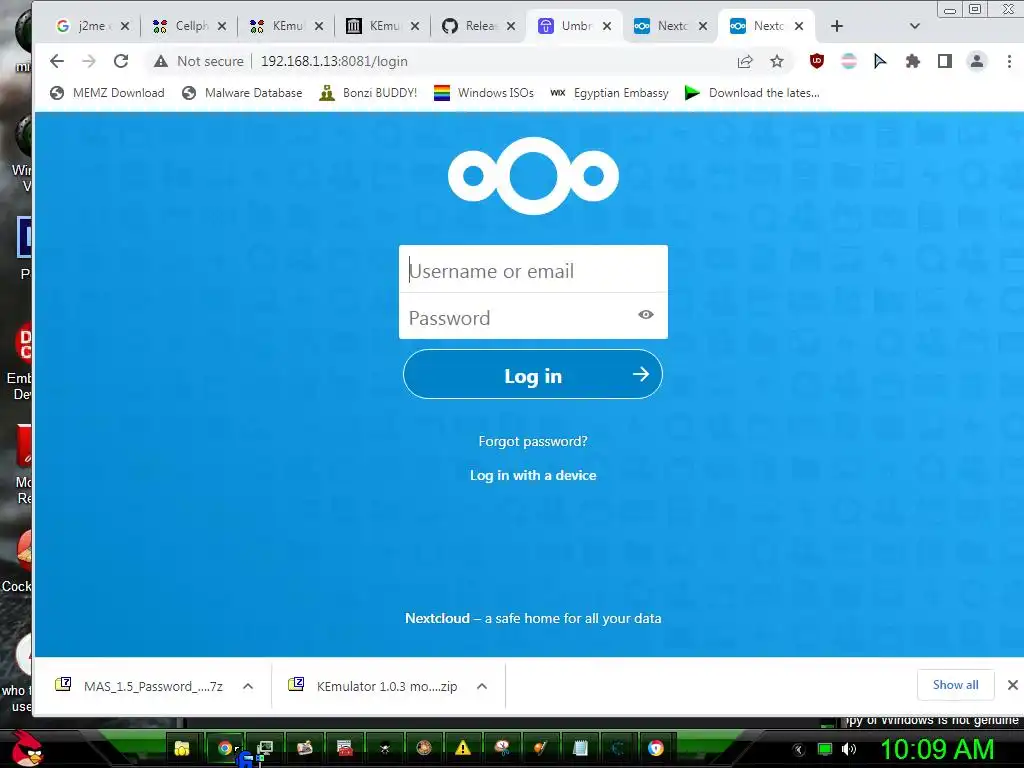The height and width of the screenshot is (768, 1024).
Task: Open Chrome's three-dot menu
Action: tap(1009, 61)
